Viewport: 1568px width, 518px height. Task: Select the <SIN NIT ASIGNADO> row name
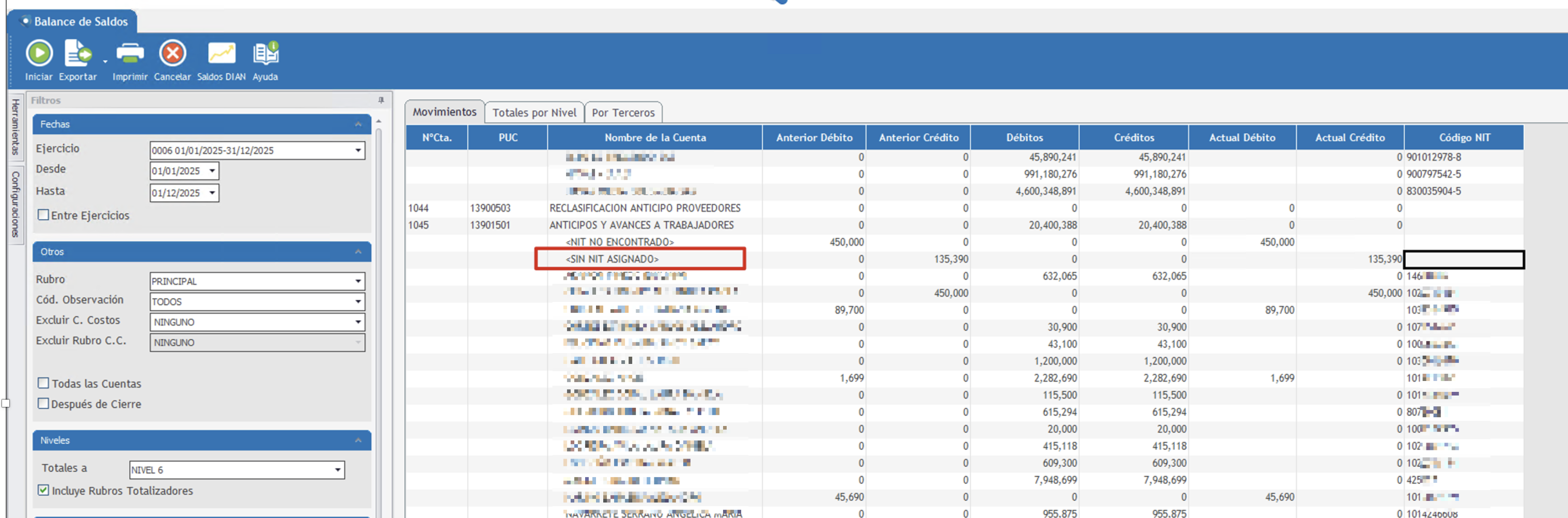(x=613, y=259)
